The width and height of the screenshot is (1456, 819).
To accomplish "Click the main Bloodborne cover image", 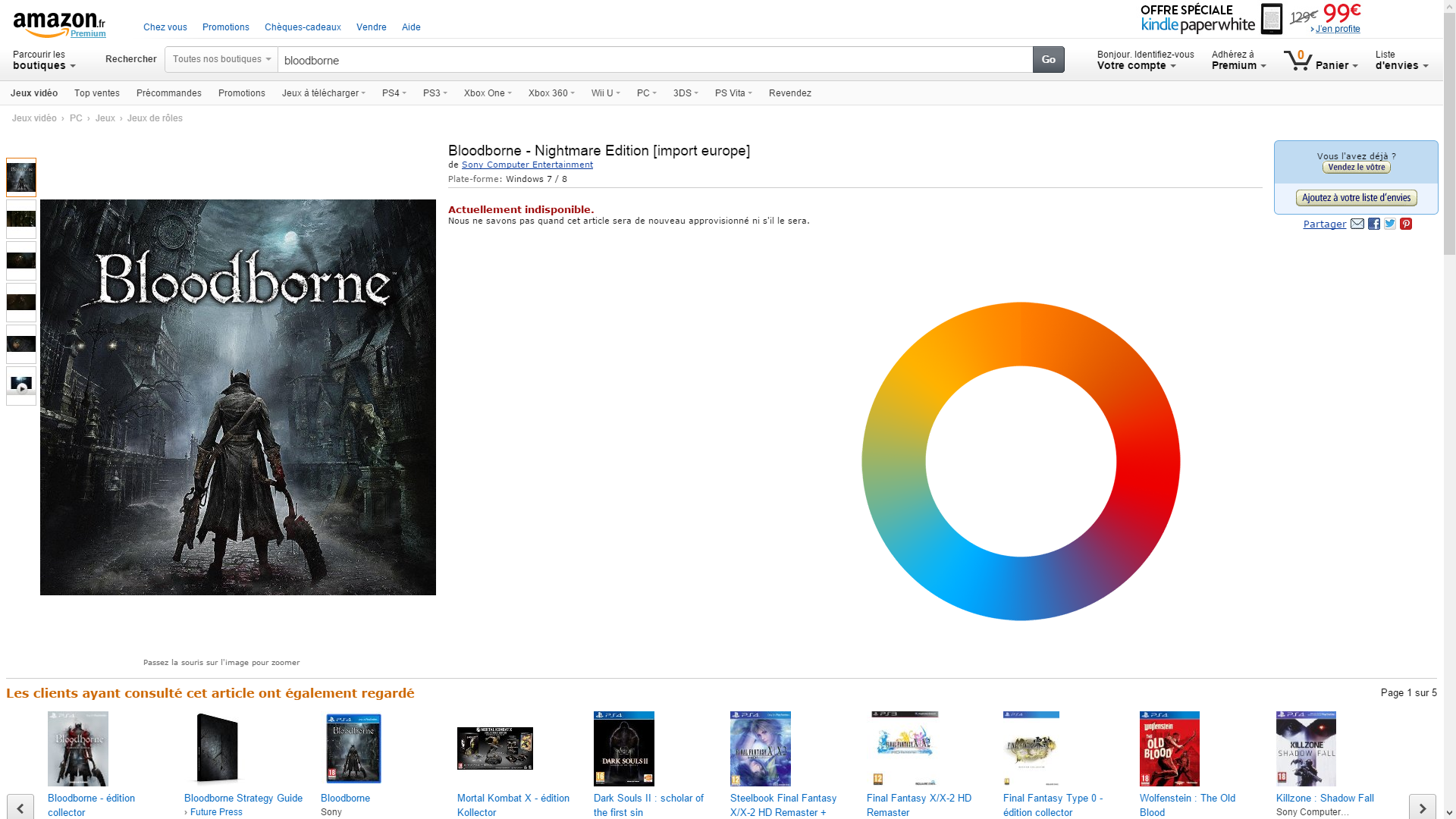I will tap(238, 397).
